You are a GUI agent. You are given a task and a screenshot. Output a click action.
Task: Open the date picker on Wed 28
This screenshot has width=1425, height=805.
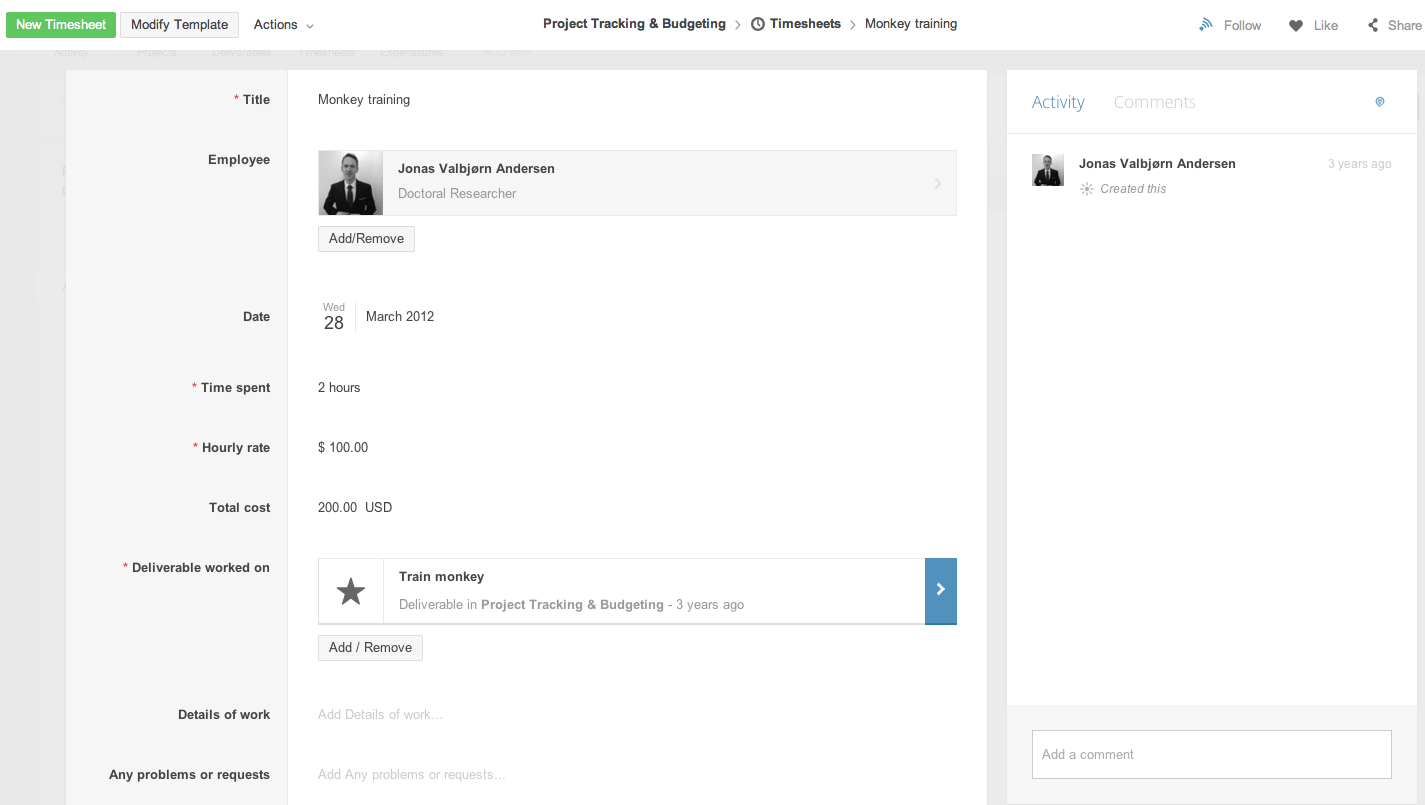(x=334, y=317)
